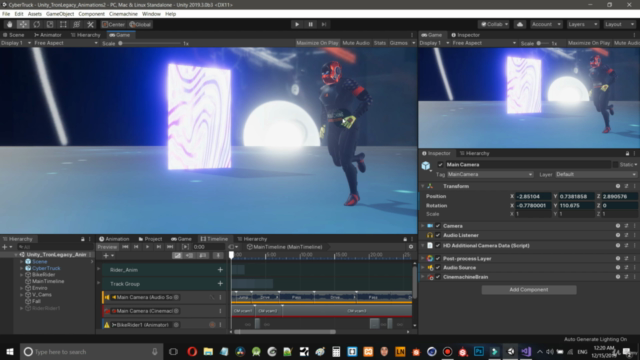Select the Rotate tool in the toolbar
640x360 pixels.
pos(36,24)
